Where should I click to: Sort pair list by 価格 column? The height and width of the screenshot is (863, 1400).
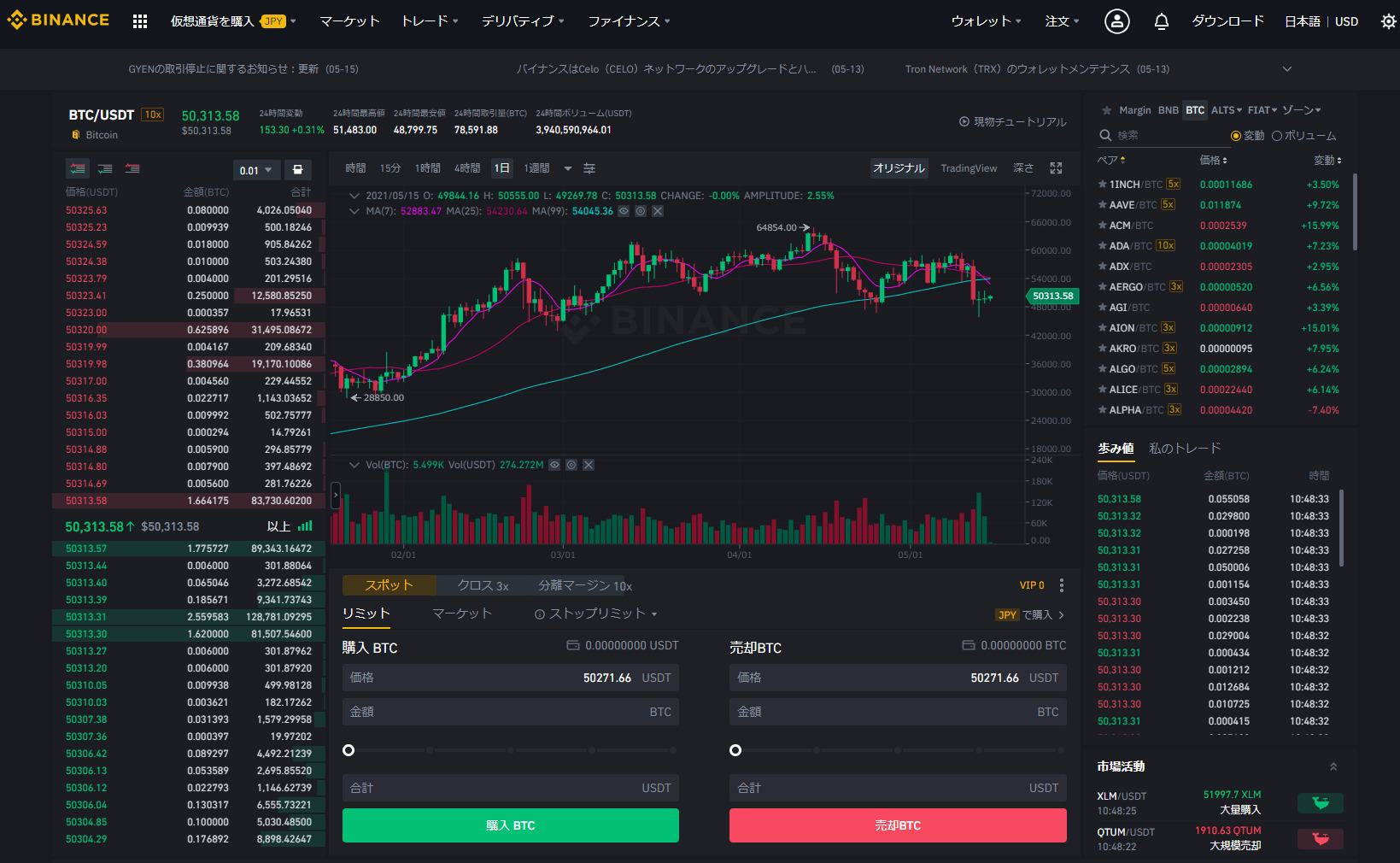click(1213, 161)
